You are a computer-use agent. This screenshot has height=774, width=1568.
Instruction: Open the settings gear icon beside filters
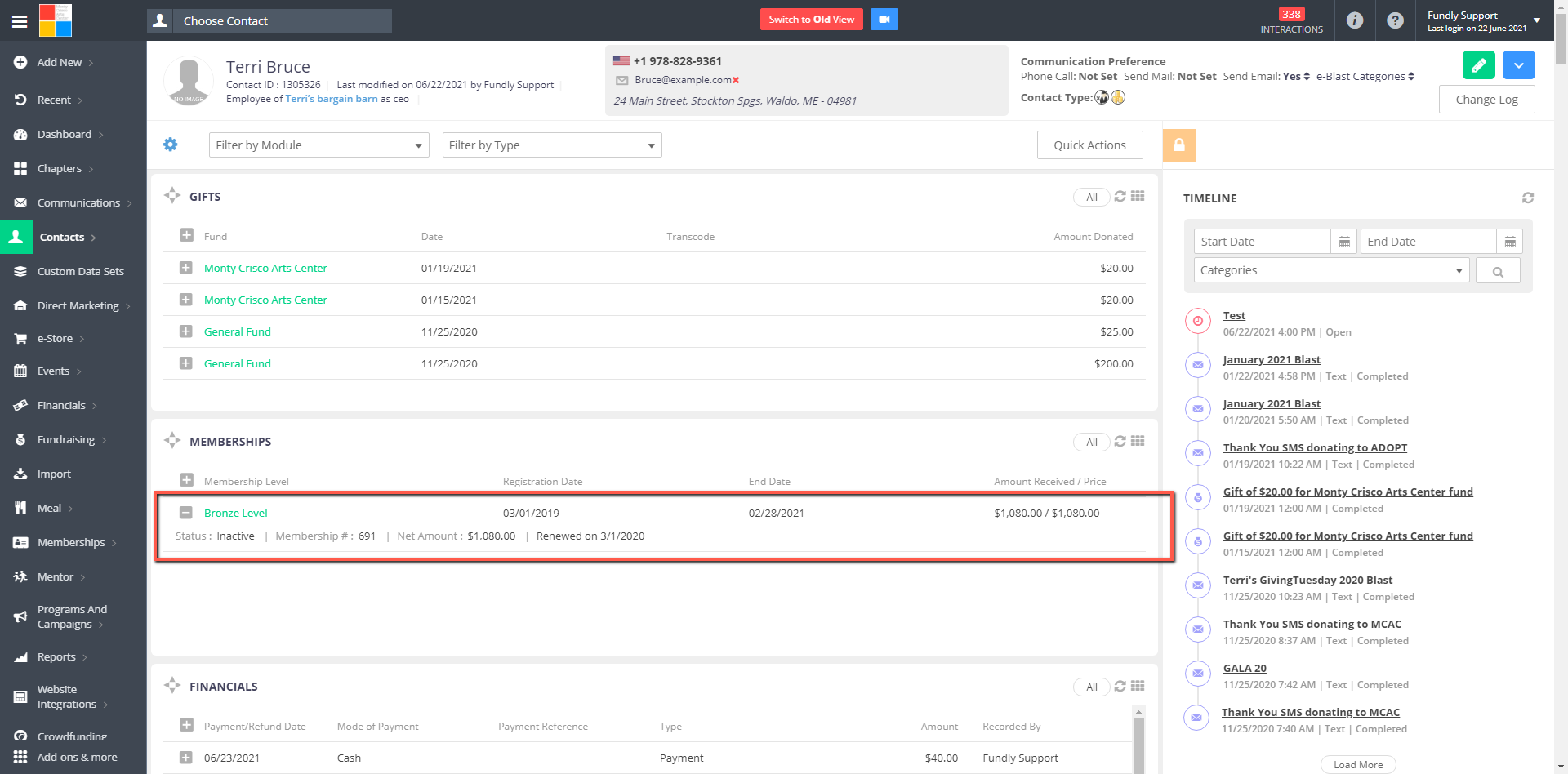tap(171, 145)
